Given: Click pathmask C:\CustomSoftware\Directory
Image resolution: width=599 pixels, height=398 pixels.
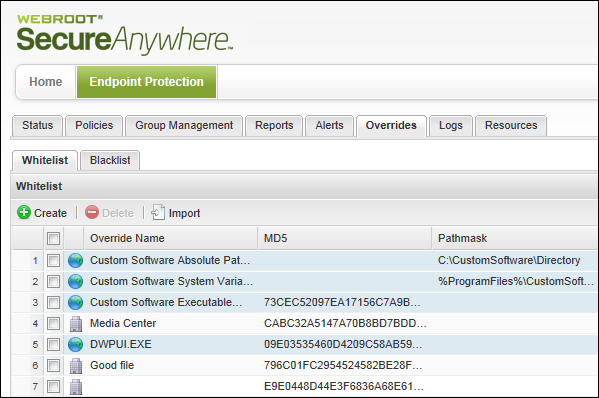Looking at the screenshot, I should [x=509, y=260].
